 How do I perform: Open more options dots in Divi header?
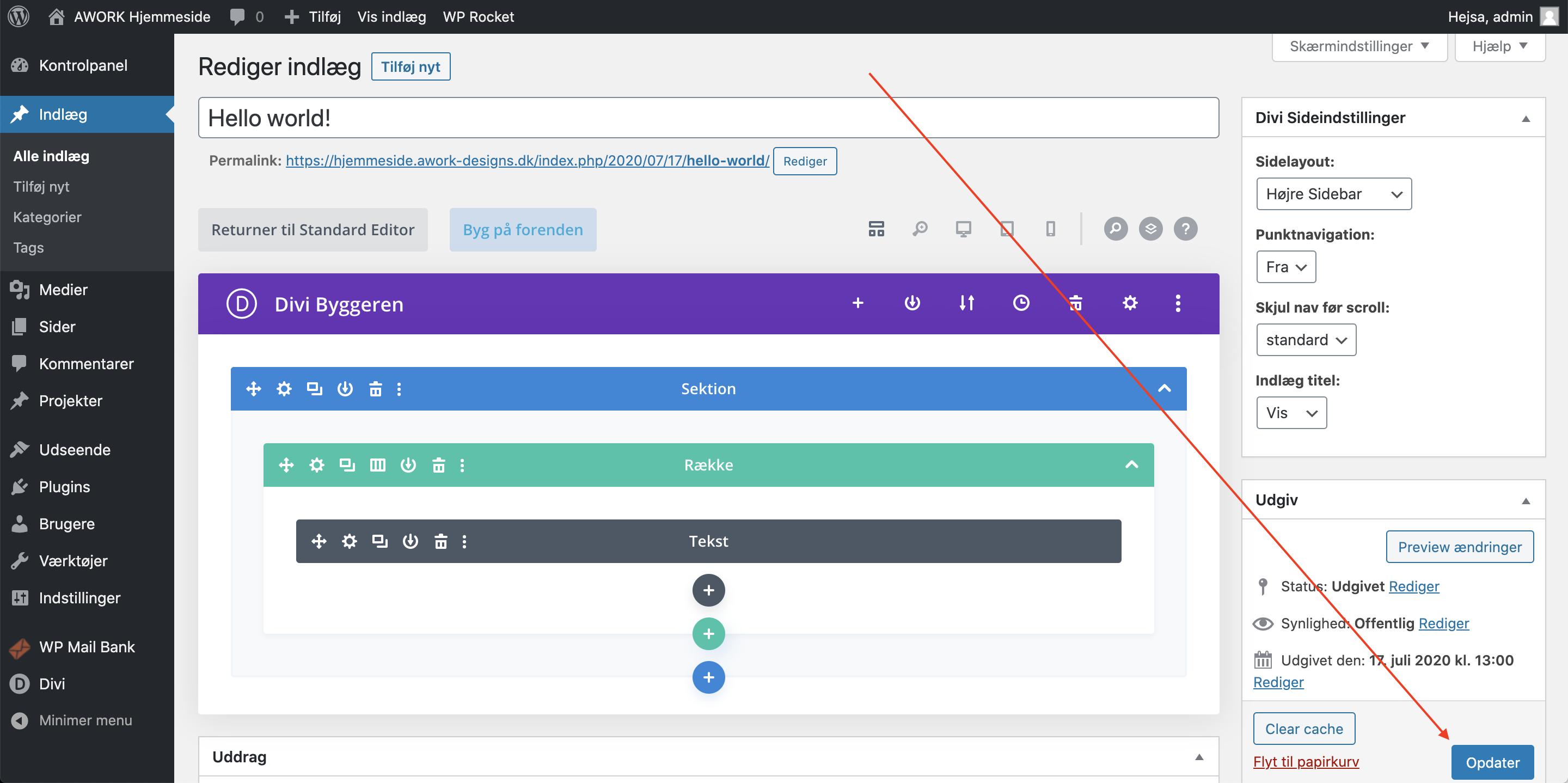(1178, 303)
